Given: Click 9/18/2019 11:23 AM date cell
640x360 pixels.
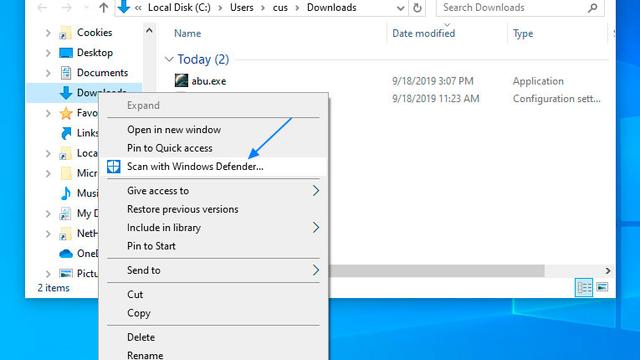Looking at the screenshot, I should tap(436, 99).
